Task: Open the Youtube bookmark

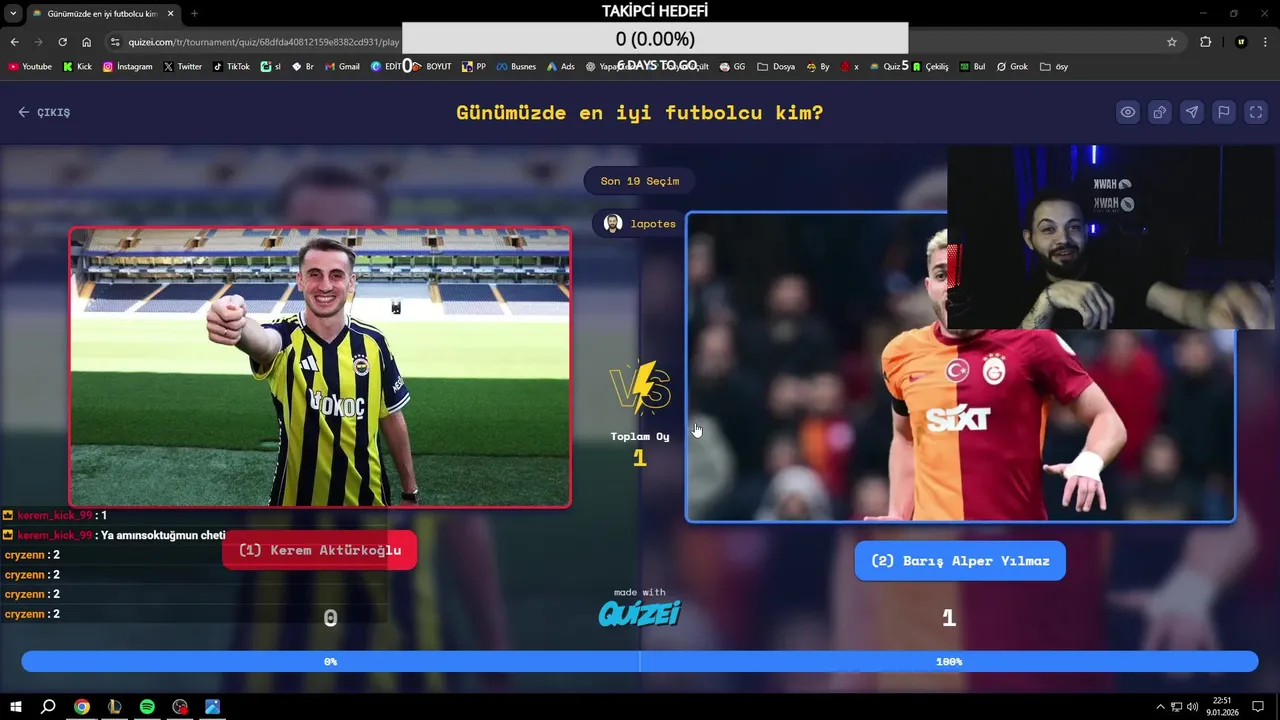Action: pos(30,67)
